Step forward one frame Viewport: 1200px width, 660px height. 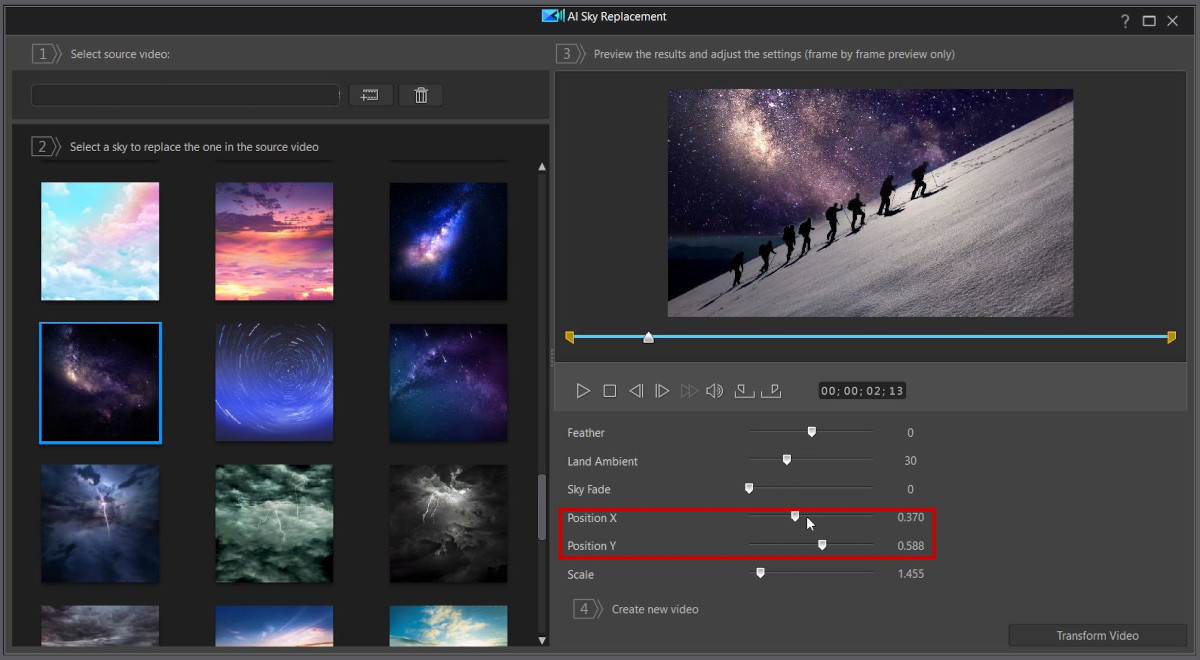662,391
